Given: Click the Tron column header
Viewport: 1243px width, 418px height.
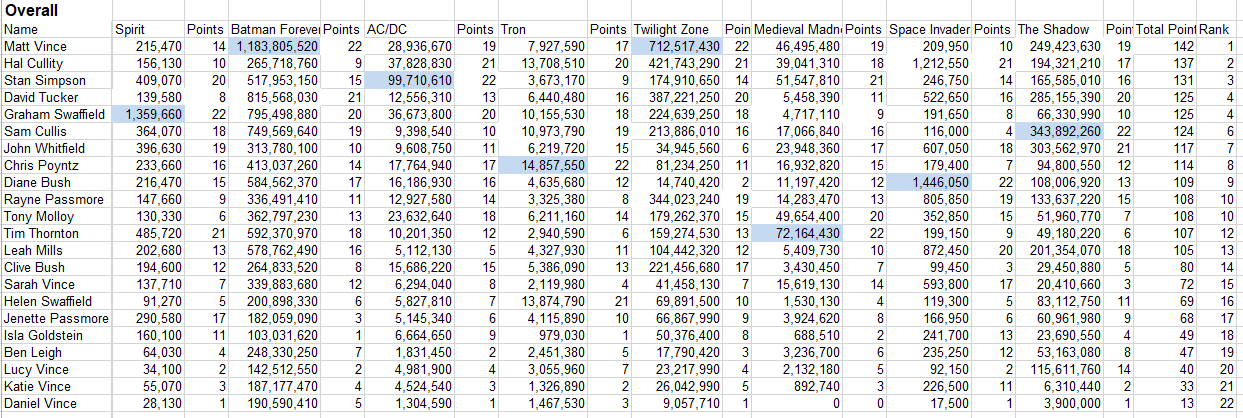Looking at the screenshot, I should point(542,30).
